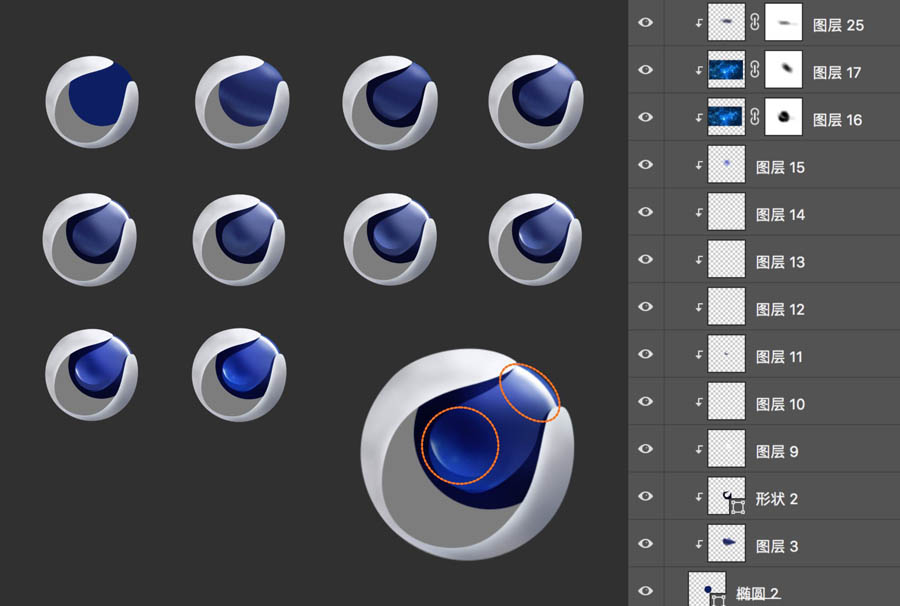
Task: Select the layer mask of 图层 16
Action: pos(783,117)
